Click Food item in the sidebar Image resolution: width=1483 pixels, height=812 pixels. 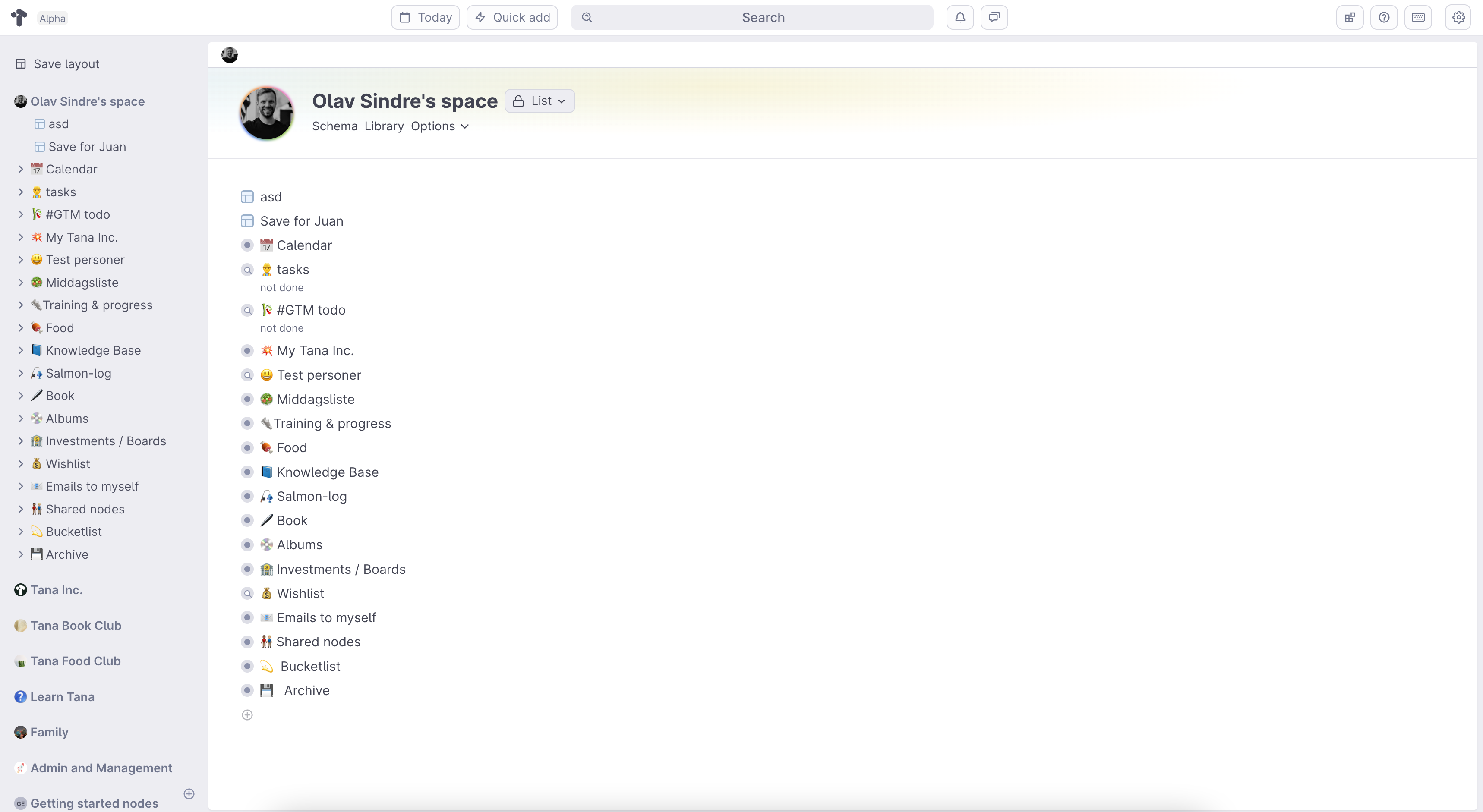[x=60, y=328]
